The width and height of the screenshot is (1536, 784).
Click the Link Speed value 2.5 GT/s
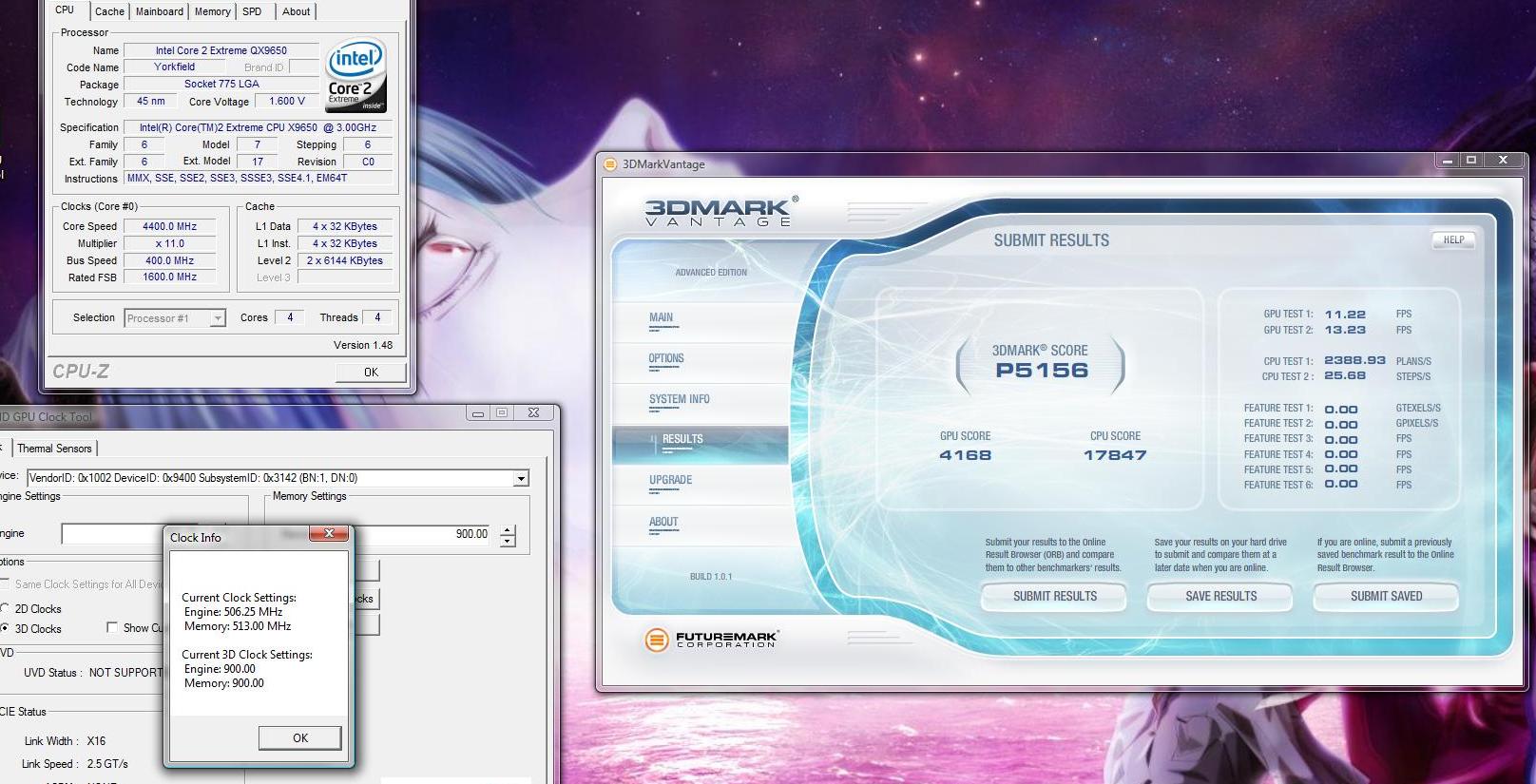tap(107, 764)
